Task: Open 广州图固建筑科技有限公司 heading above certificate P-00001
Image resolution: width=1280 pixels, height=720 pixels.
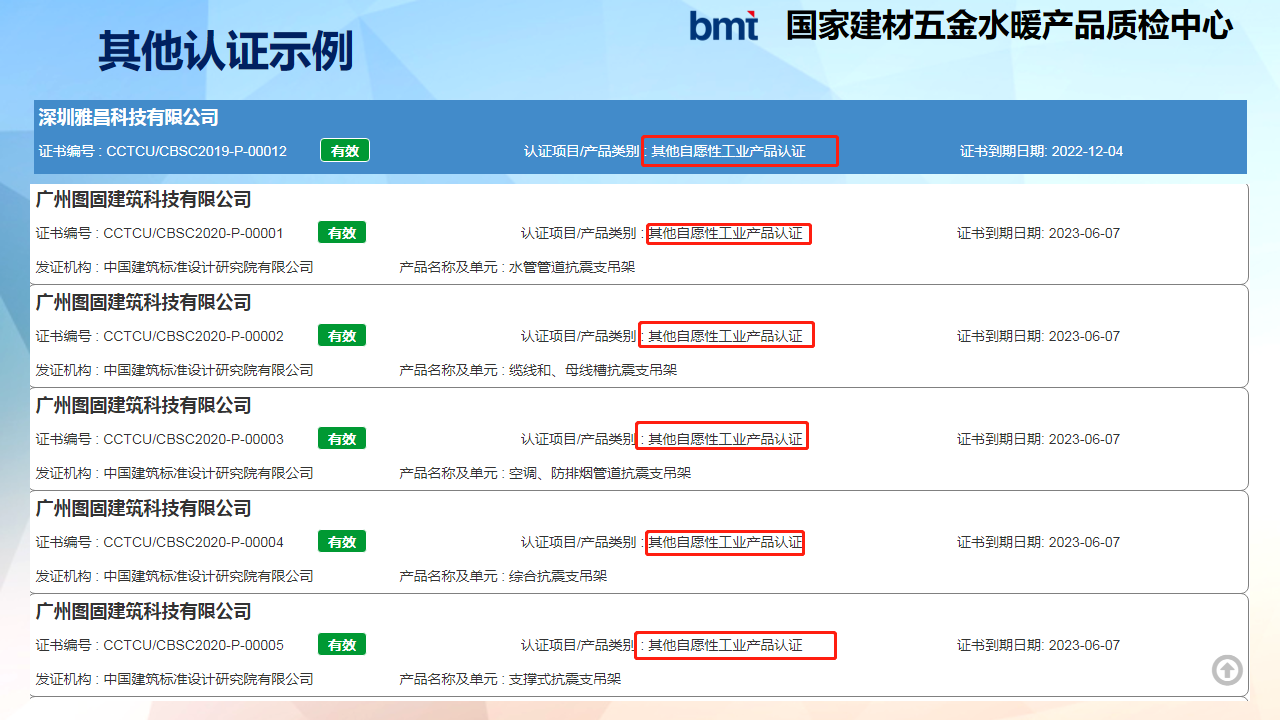Action: pos(143,200)
